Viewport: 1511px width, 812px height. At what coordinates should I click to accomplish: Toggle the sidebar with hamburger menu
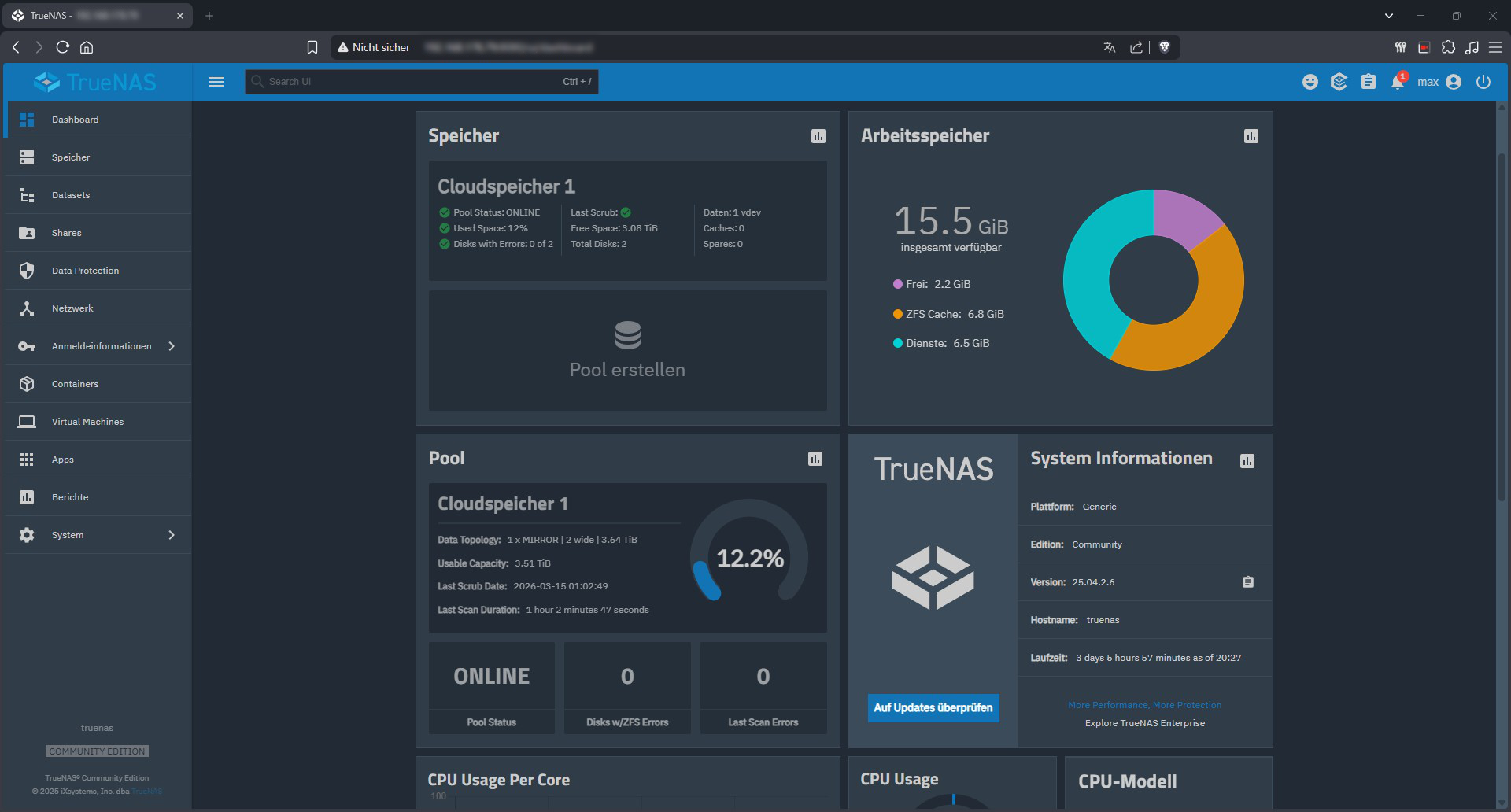click(x=216, y=82)
